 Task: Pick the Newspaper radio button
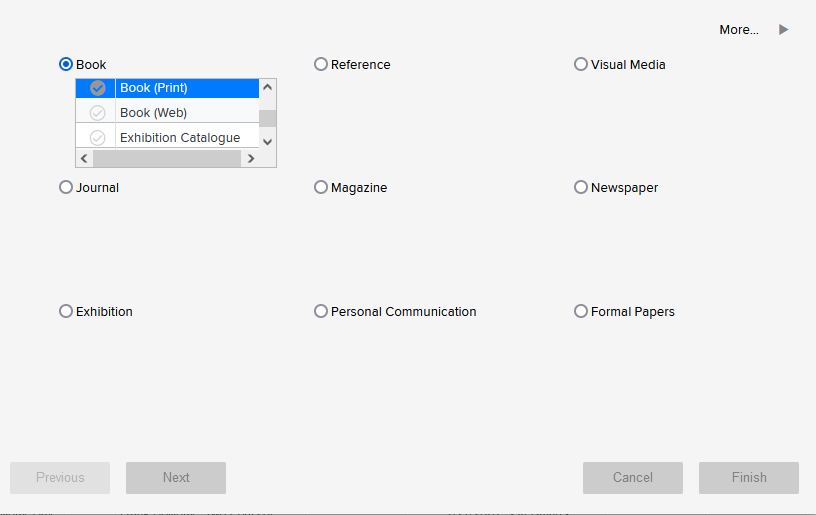581,187
